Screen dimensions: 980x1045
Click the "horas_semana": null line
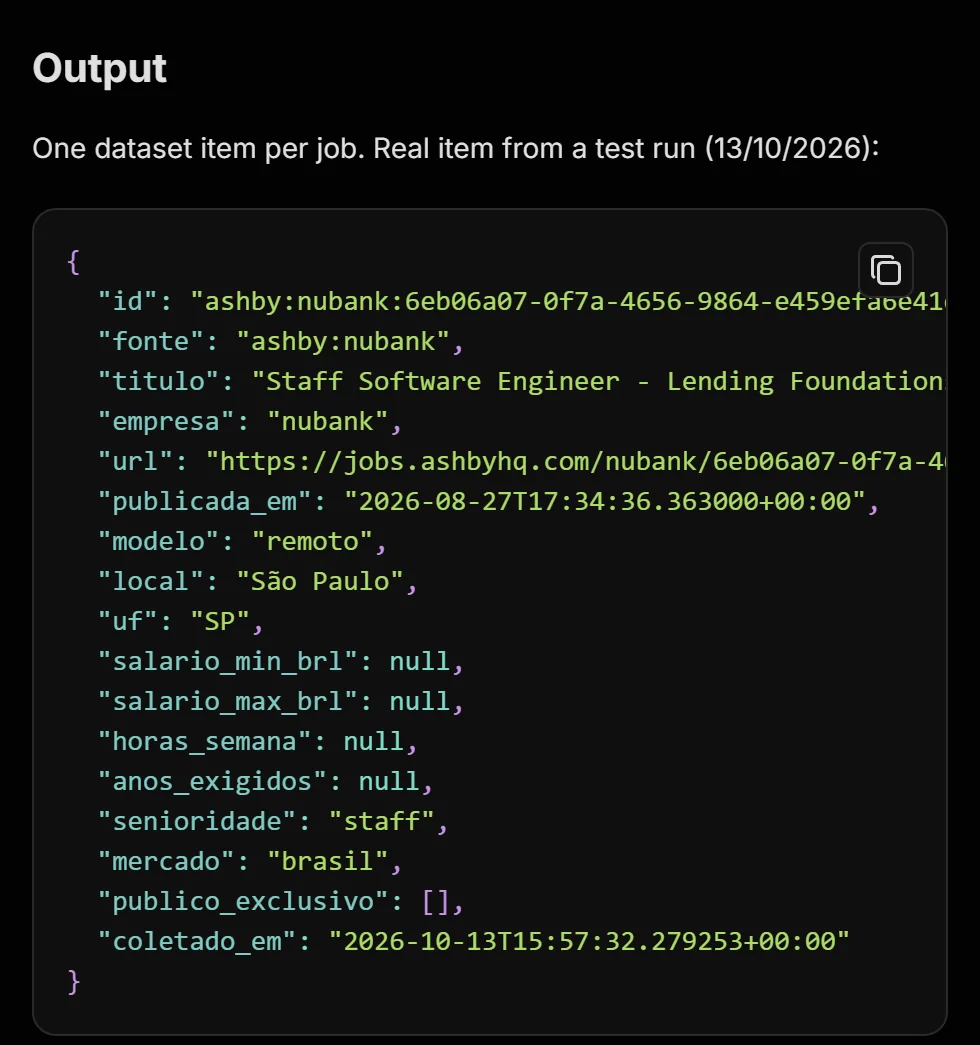coord(257,741)
